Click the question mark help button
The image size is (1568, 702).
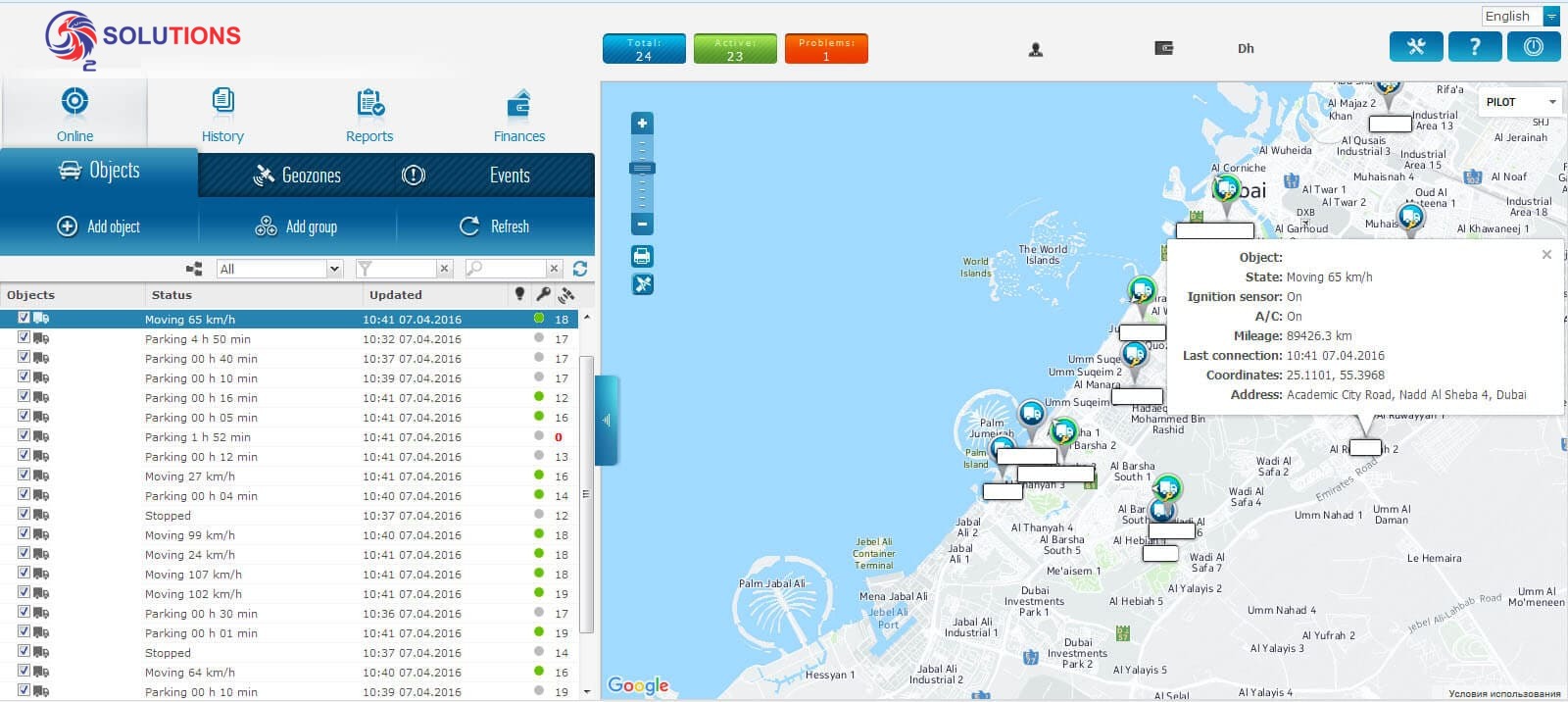pos(1475,47)
